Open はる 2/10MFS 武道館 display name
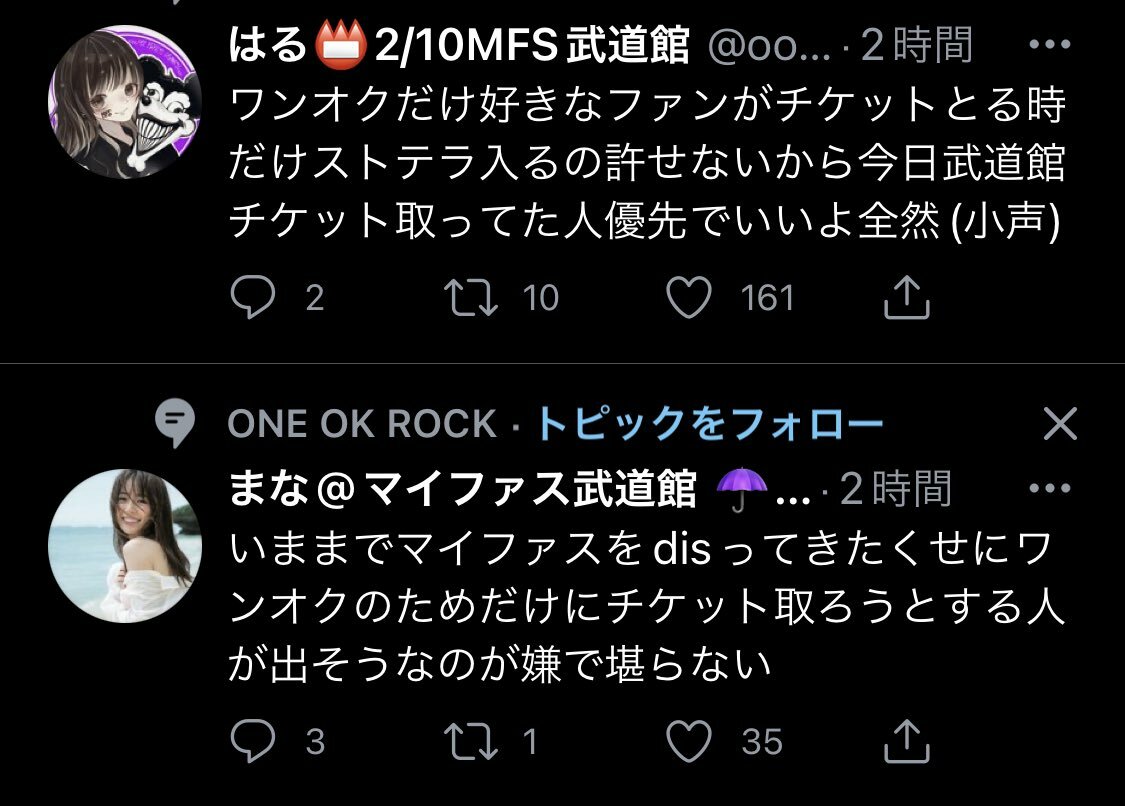The image size is (1125, 806). (x=459, y=45)
